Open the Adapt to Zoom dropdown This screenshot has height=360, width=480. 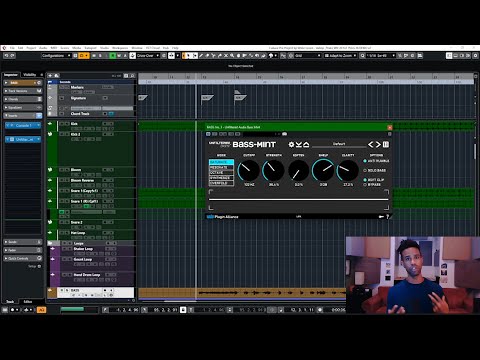coord(340,56)
